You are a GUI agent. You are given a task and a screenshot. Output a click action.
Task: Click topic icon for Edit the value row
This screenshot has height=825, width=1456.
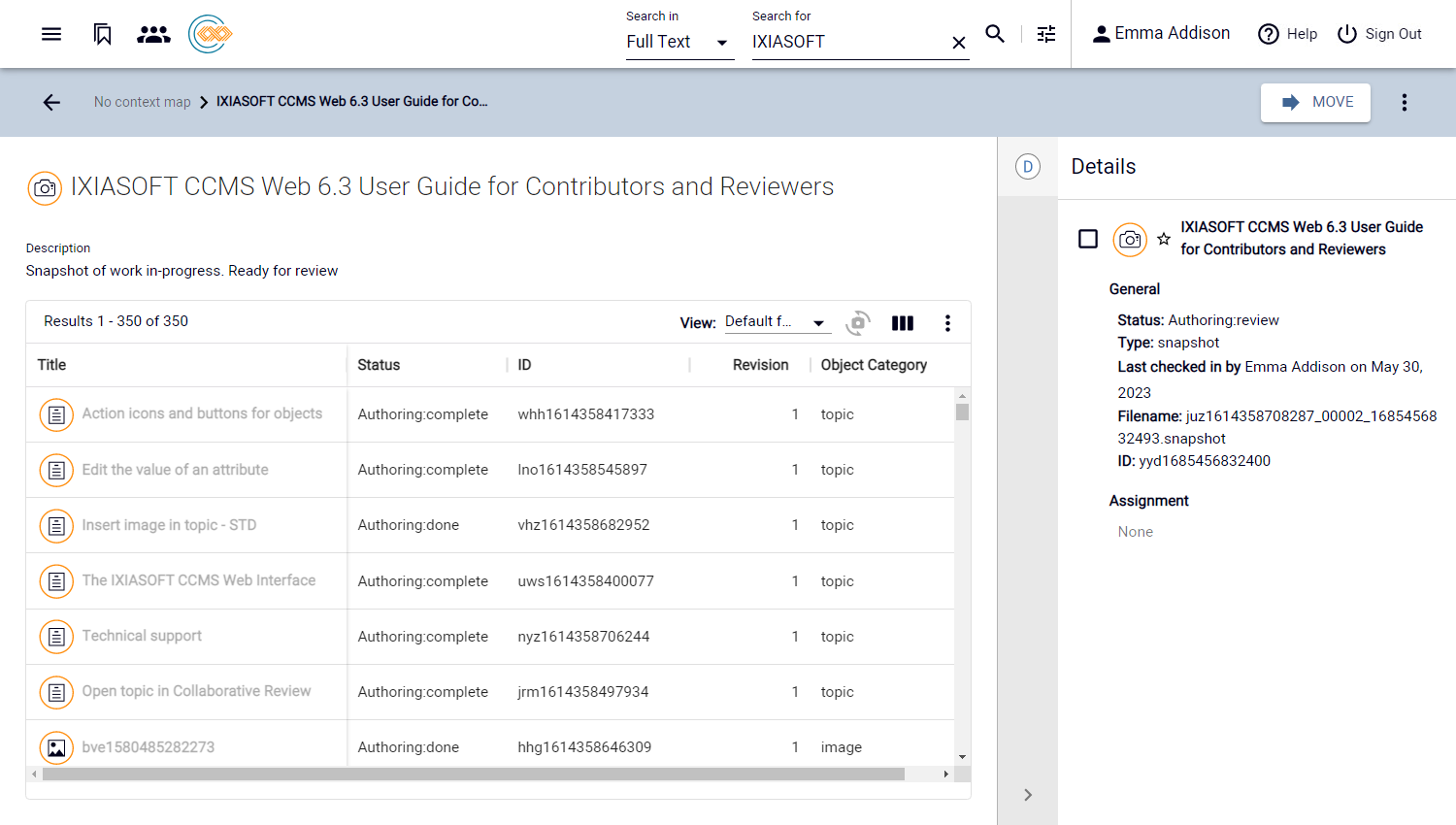coord(56,470)
